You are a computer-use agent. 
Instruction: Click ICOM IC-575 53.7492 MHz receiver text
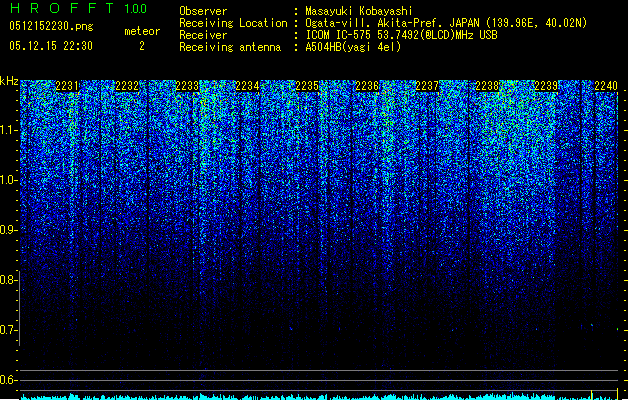pos(402,35)
